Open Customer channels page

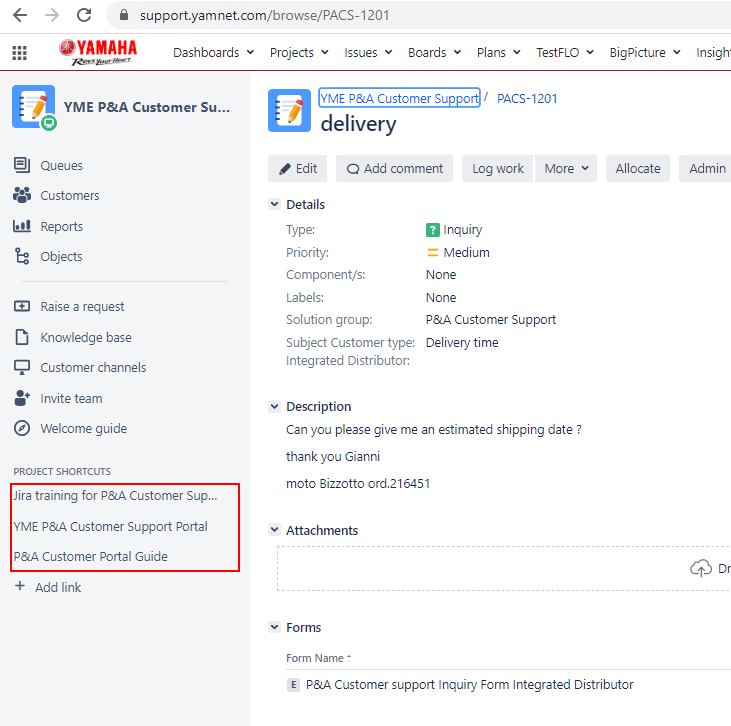coord(93,367)
